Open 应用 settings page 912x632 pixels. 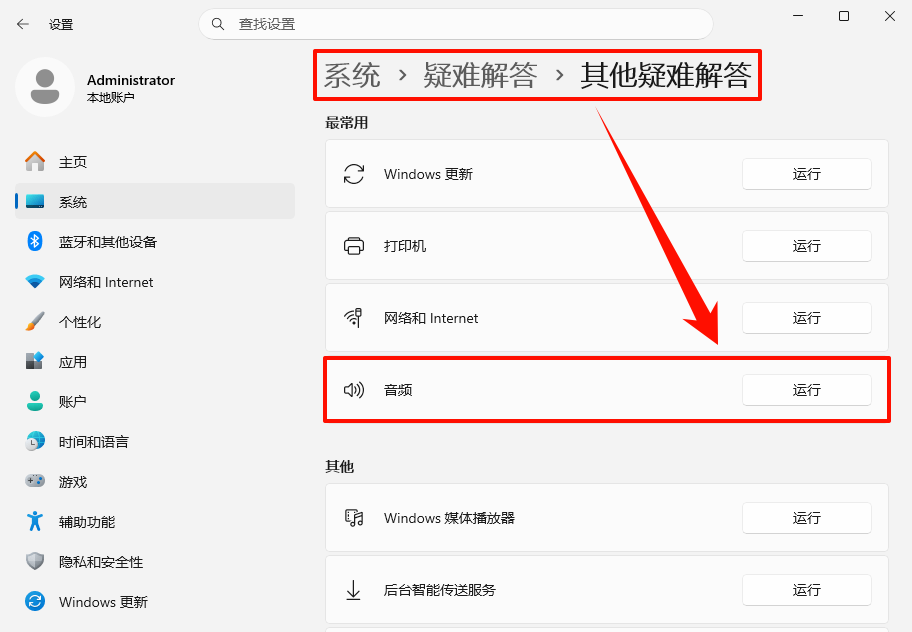pos(155,362)
